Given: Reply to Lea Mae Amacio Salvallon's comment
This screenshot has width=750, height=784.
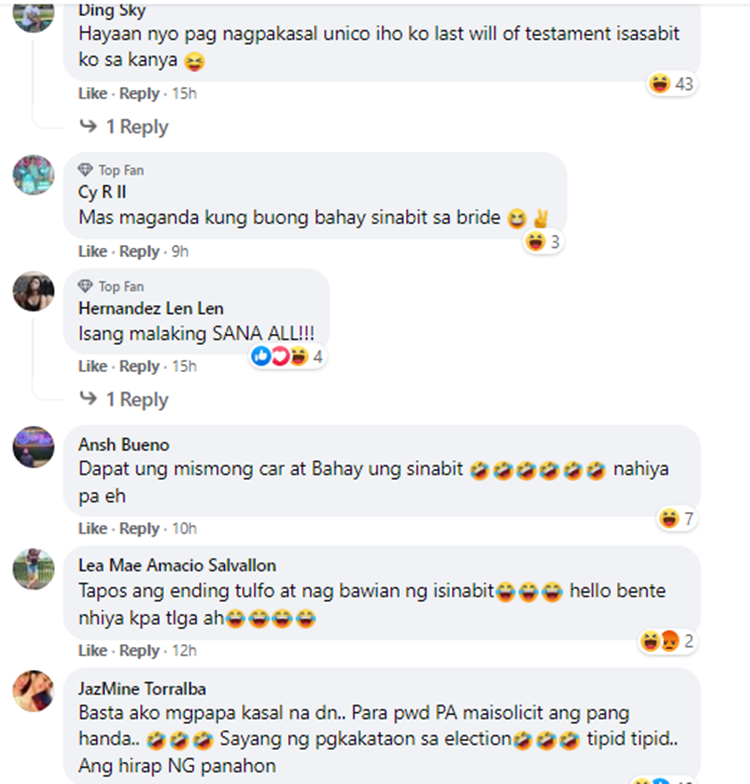Looking at the screenshot, I should coord(139,650).
